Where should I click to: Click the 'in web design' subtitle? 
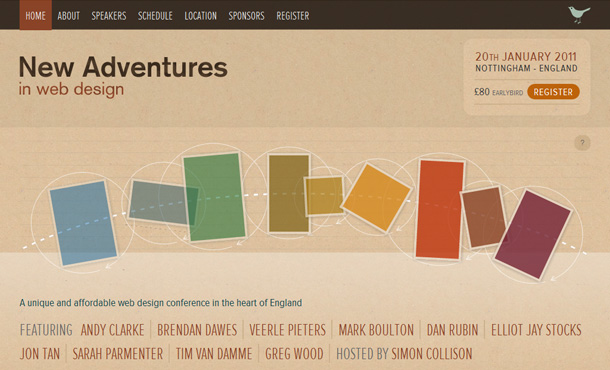tap(71, 89)
